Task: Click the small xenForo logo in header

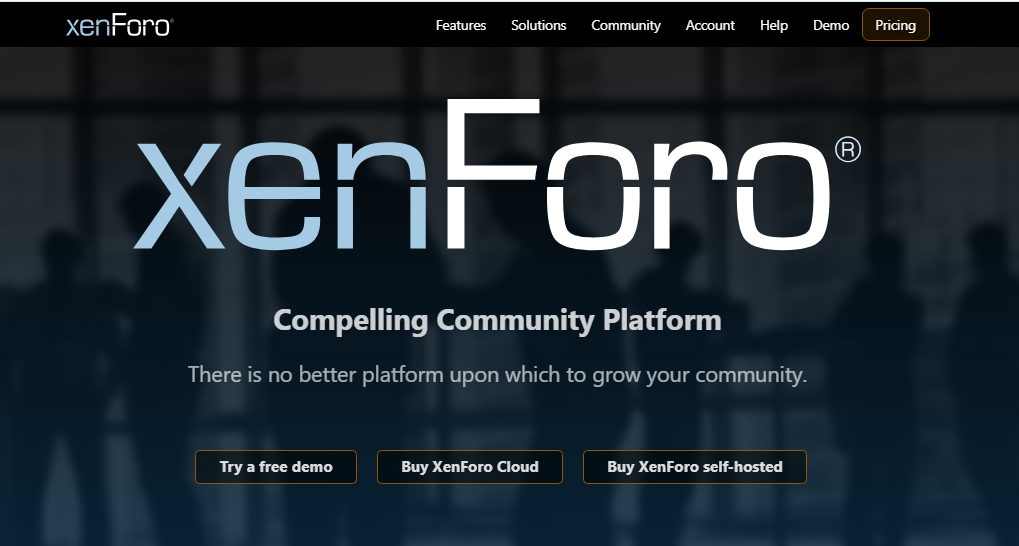Action: click(120, 25)
